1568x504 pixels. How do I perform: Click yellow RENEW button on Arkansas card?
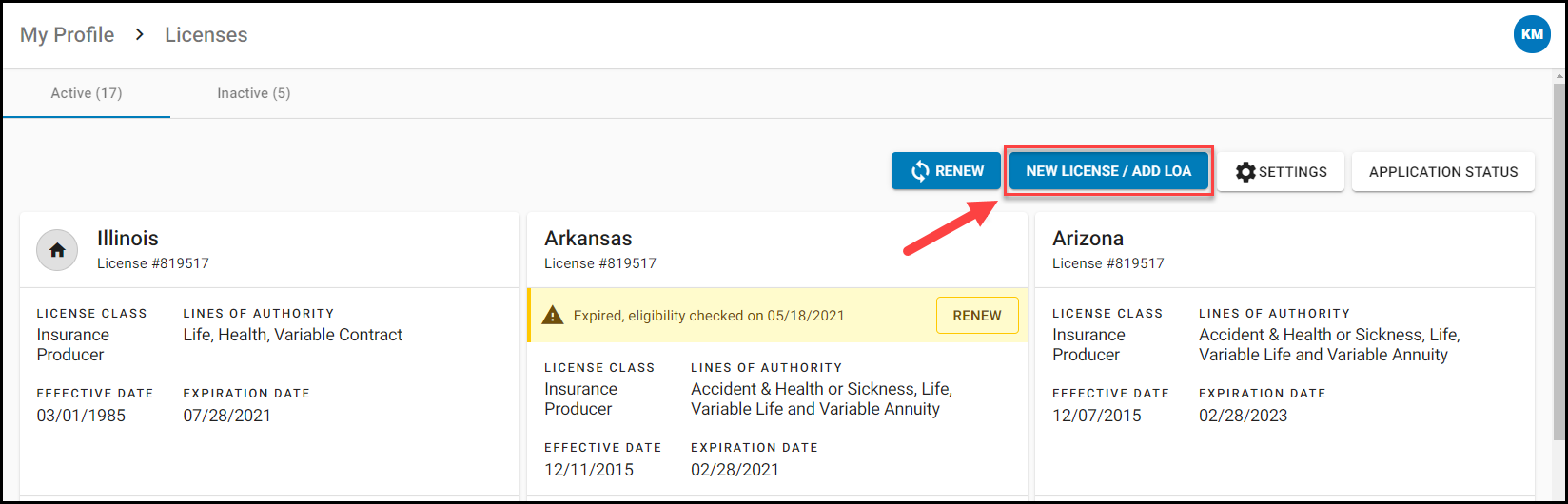point(977,316)
